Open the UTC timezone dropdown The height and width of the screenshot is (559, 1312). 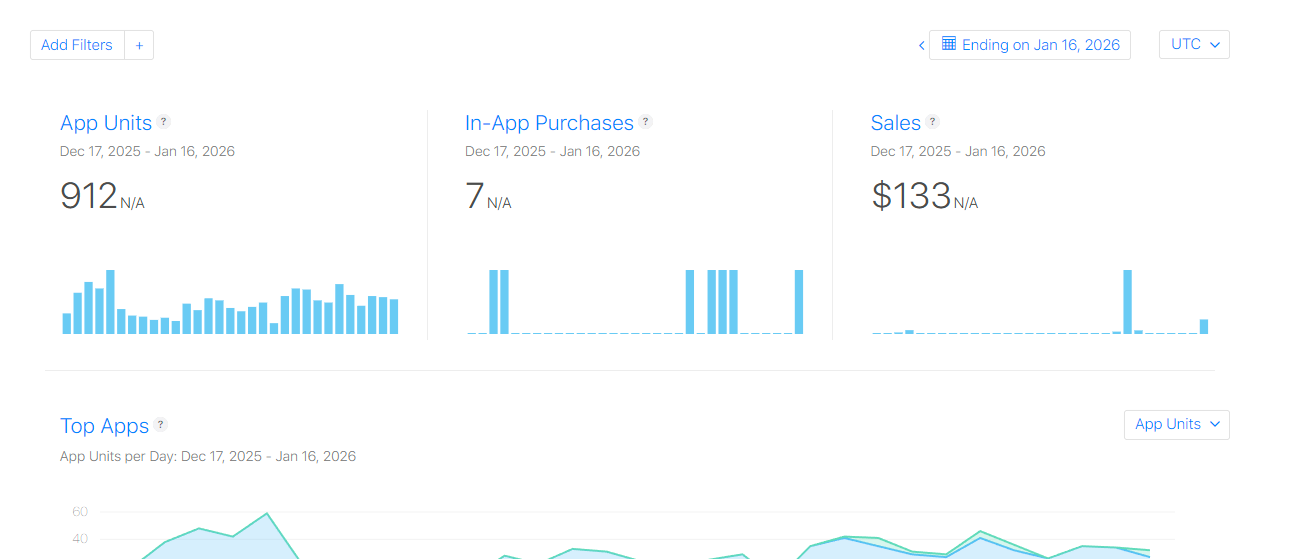coord(1194,45)
